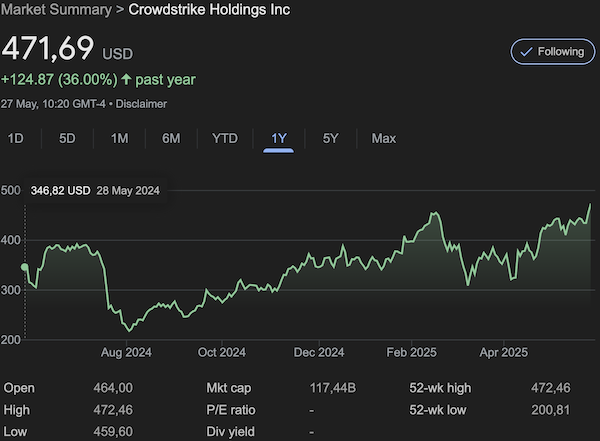The height and width of the screenshot is (441, 600).
Task: Click the checkmark icon in Following button
Action: click(x=527, y=52)
